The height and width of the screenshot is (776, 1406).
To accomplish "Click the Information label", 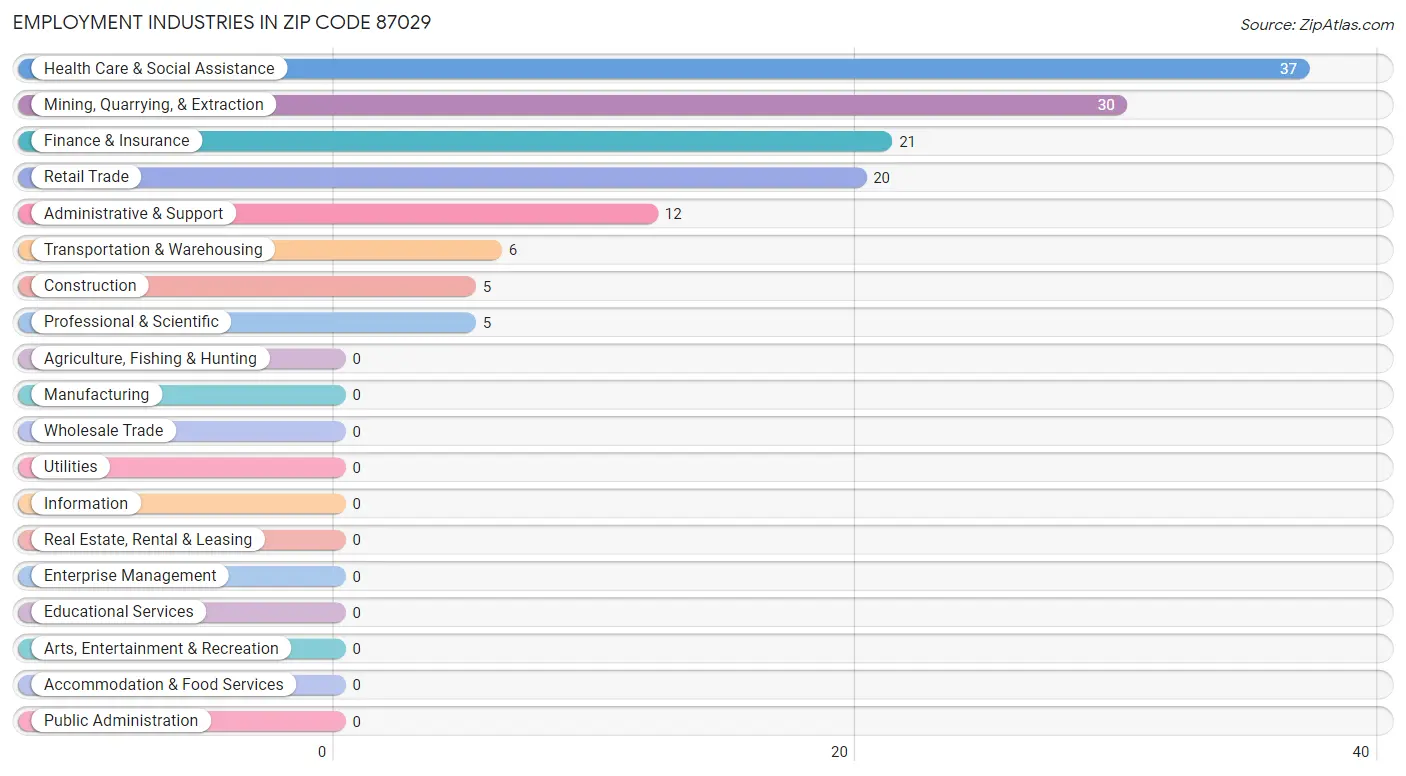I will (x=86, y=504).
